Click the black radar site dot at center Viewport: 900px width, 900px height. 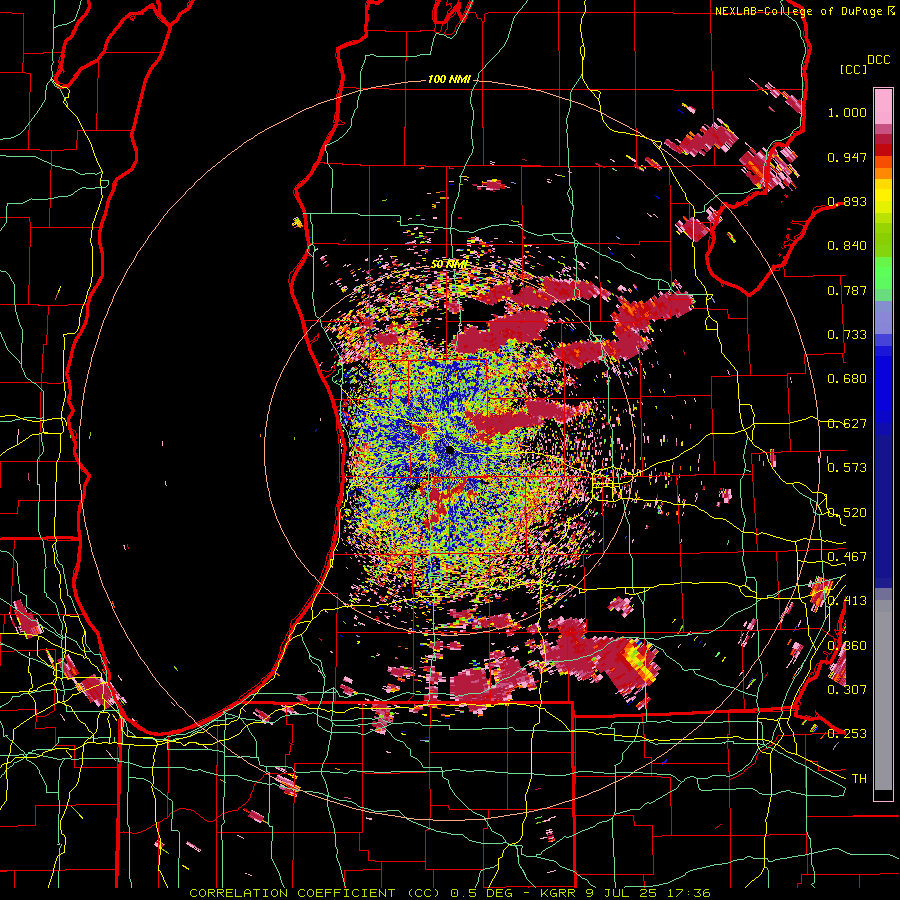coord(449,451)
